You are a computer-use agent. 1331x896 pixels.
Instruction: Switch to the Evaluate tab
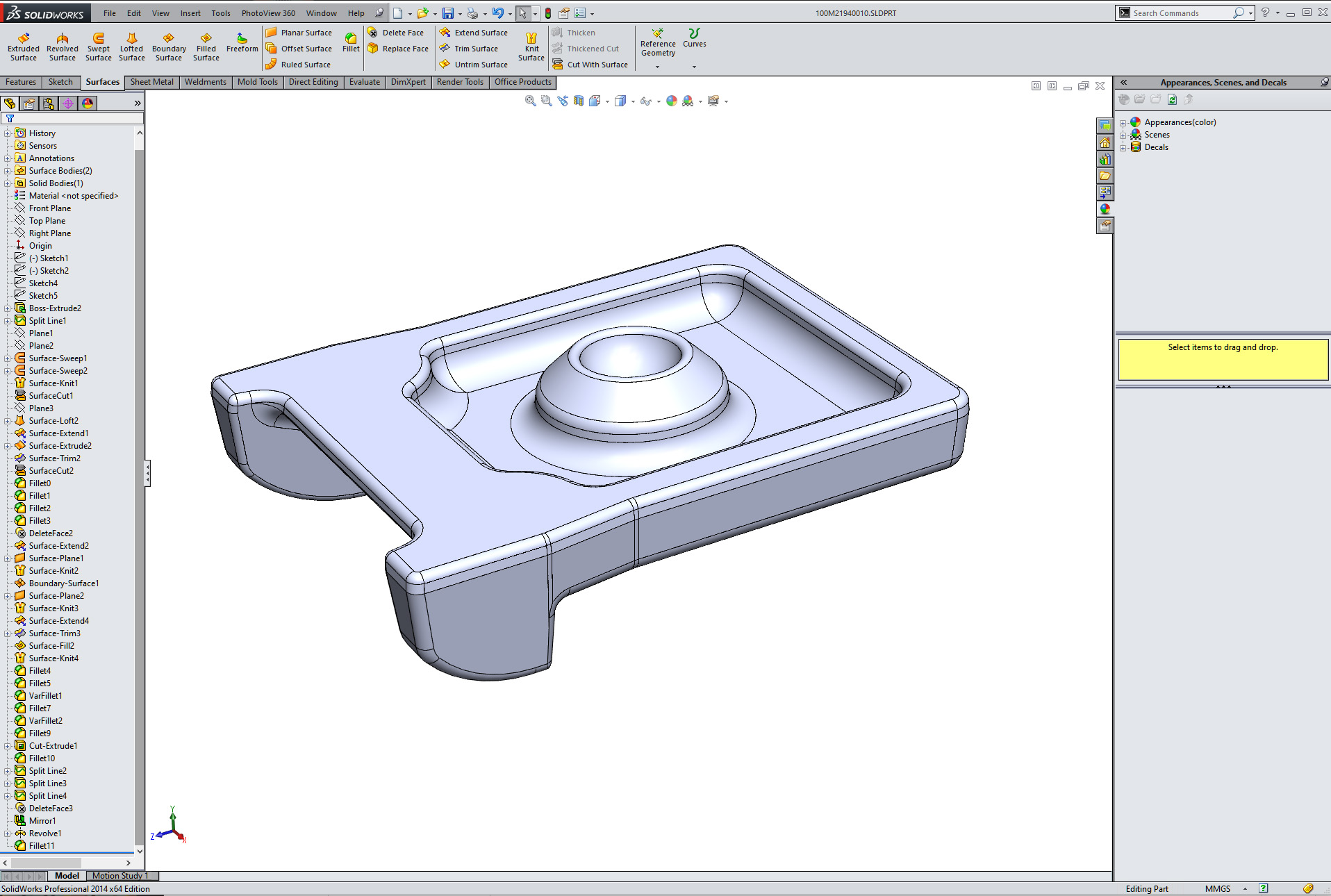click(365, 82)
